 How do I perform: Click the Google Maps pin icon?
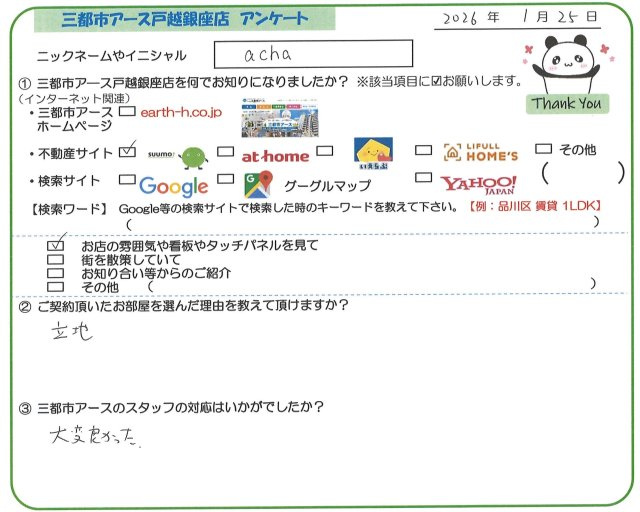259,185
